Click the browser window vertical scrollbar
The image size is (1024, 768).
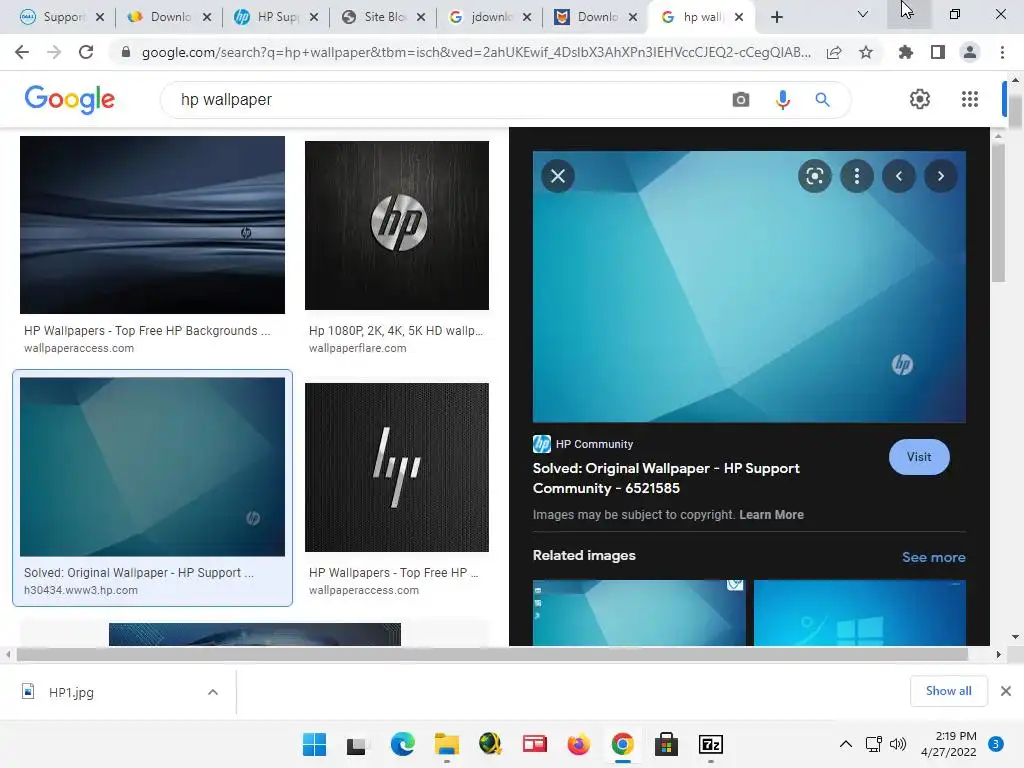(1015, 111)
